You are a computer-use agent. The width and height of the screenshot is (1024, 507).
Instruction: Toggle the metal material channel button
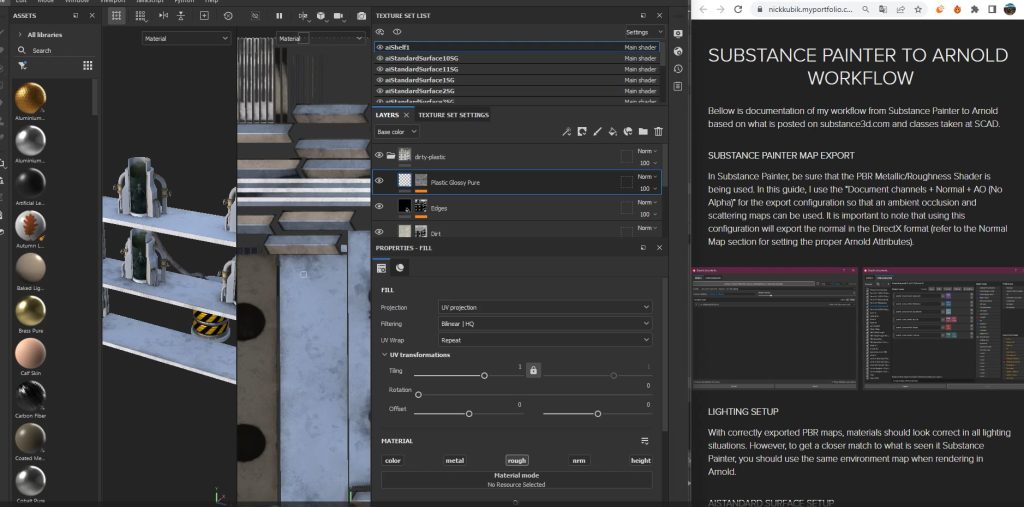[x=455, y=461]
